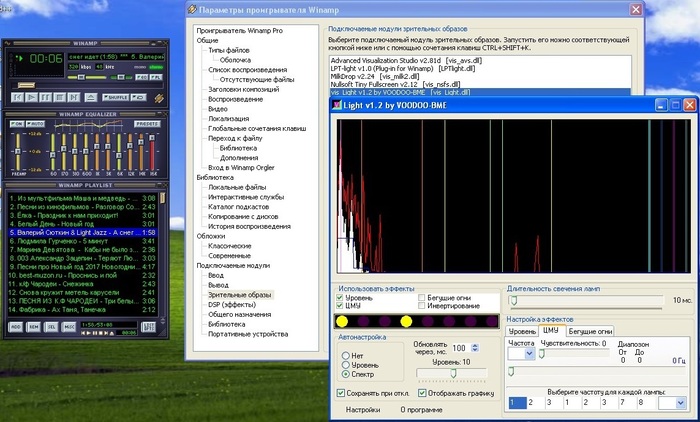This screenshot has width=700, height=422.
Task: Turn the equalizer ON button on or off
Action: 17,123
